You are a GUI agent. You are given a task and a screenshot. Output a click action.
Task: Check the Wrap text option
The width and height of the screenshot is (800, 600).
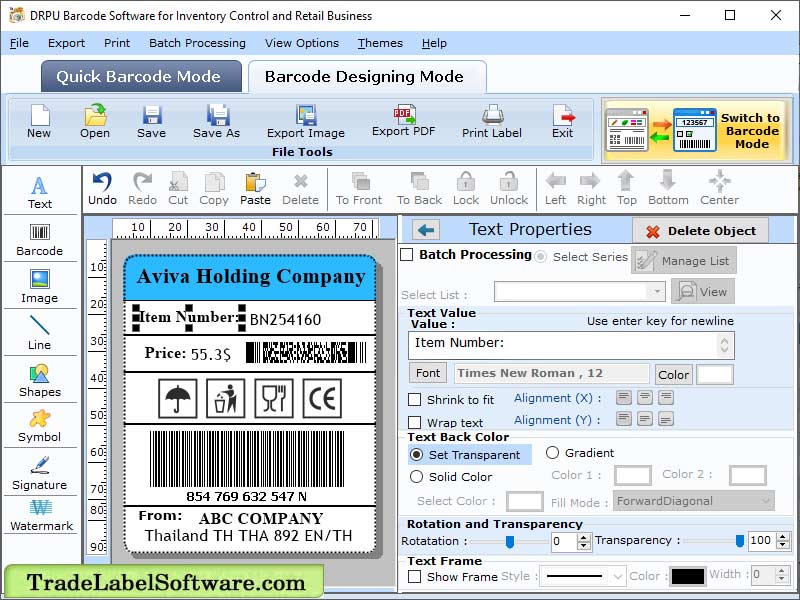pos(416,421)
